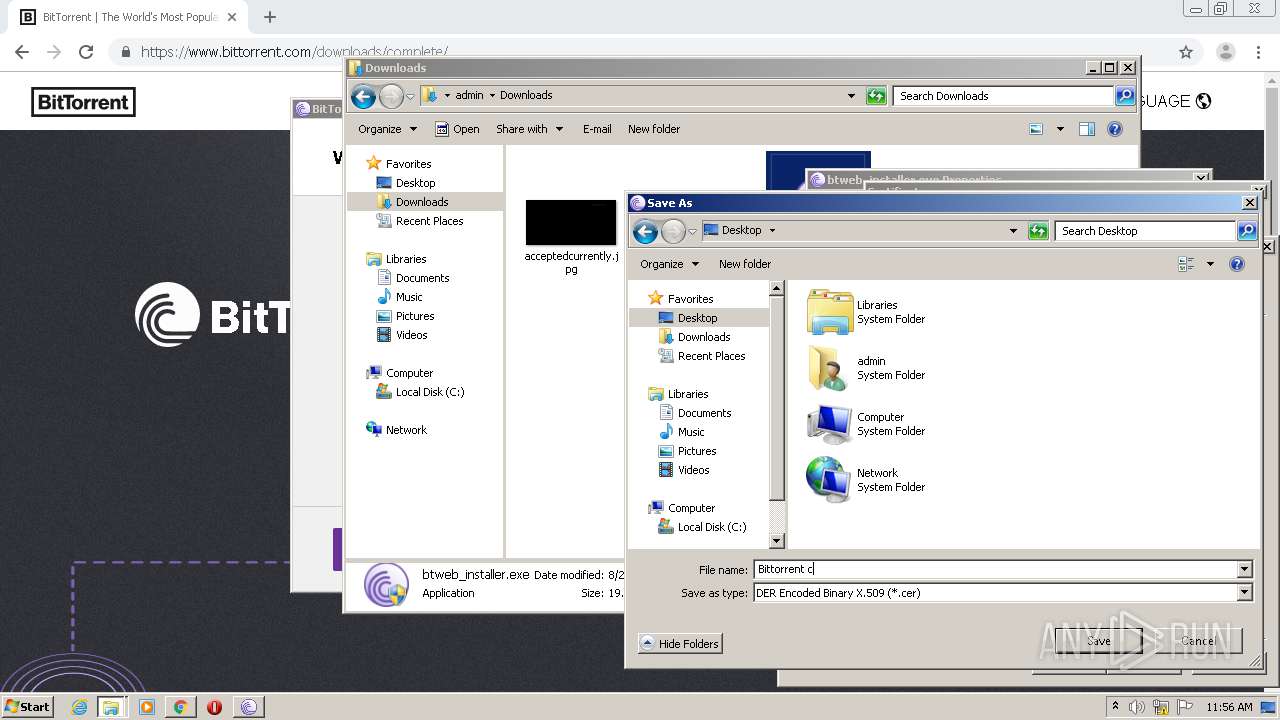Click Save button in Save As dialog
The height and width of the screenshot is (720, 1280).
tap(1098, 641)
